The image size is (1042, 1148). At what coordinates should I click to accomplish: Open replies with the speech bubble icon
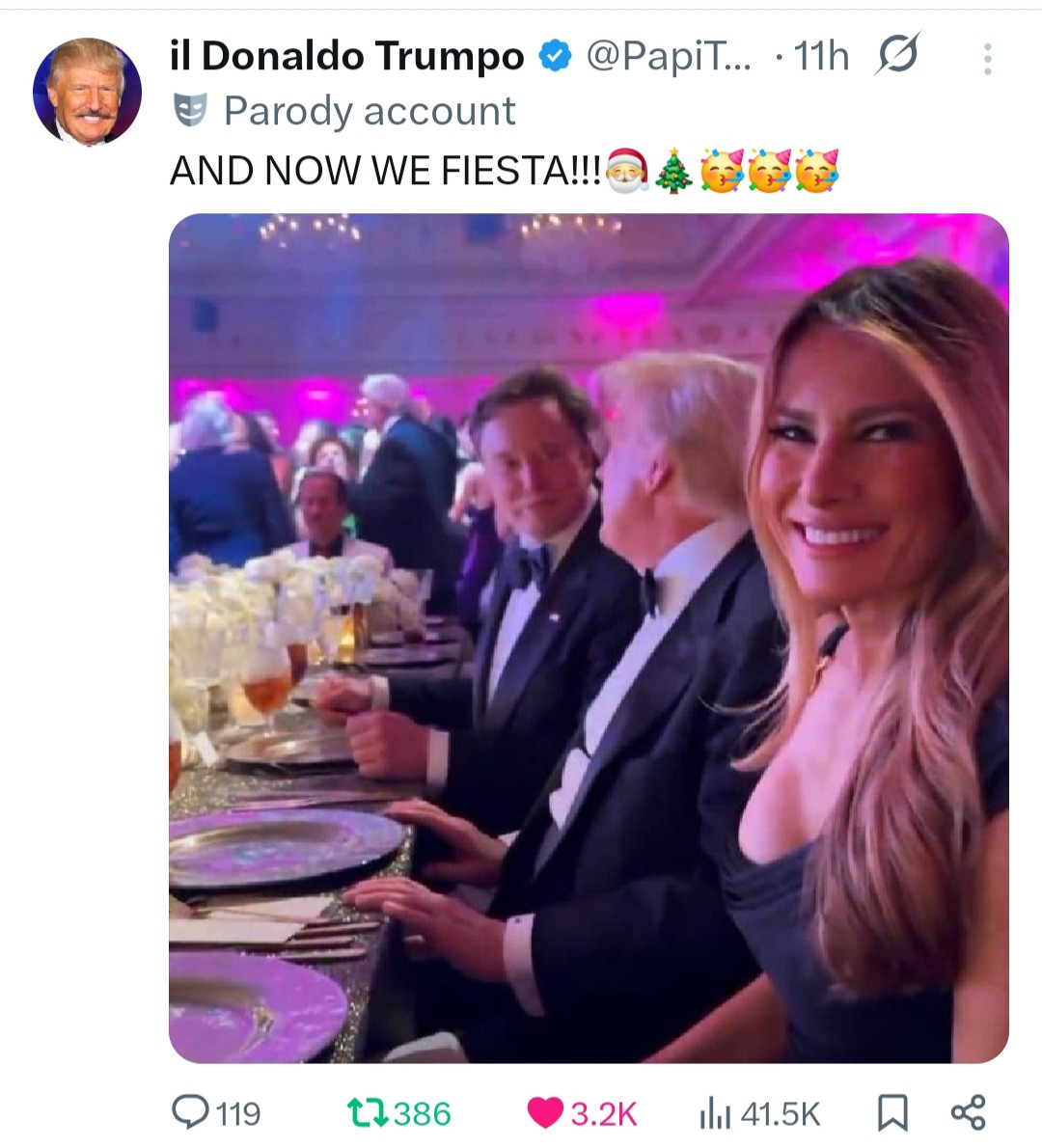(190, 1112)
